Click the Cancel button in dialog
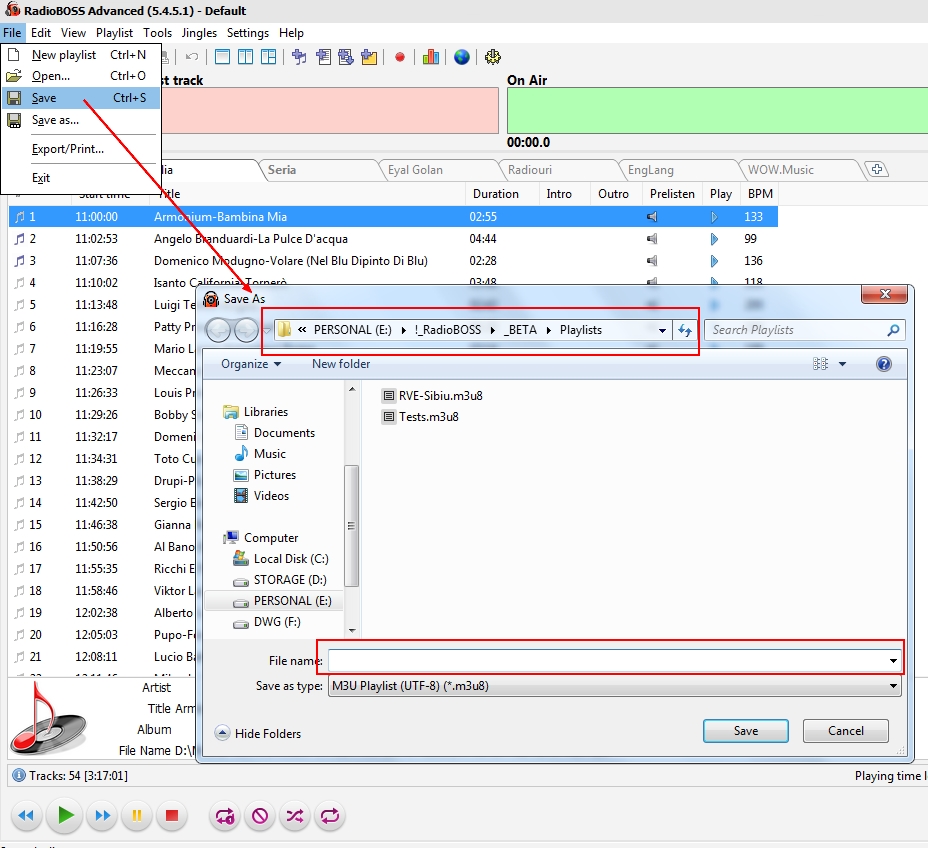Image resolution: width=928 pixels, height=848 pixels. tap(846, 731)
